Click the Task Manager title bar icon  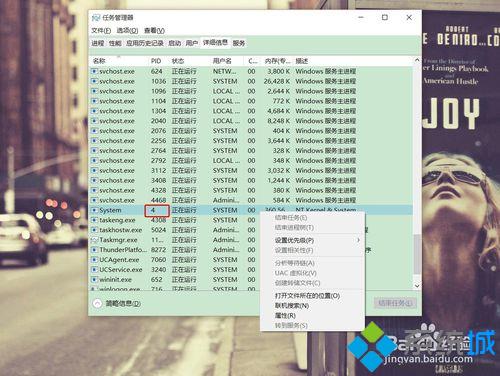96,17
